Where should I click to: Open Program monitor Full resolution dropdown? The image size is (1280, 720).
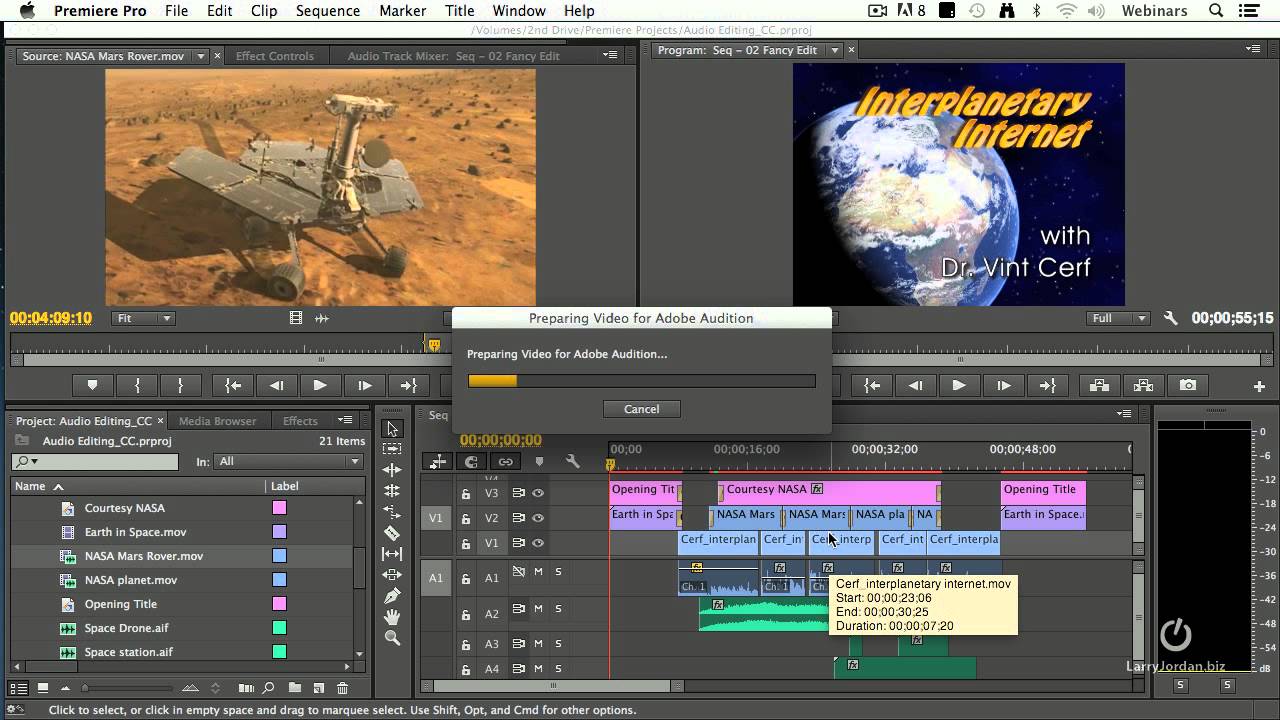[x=1119, y=318]
